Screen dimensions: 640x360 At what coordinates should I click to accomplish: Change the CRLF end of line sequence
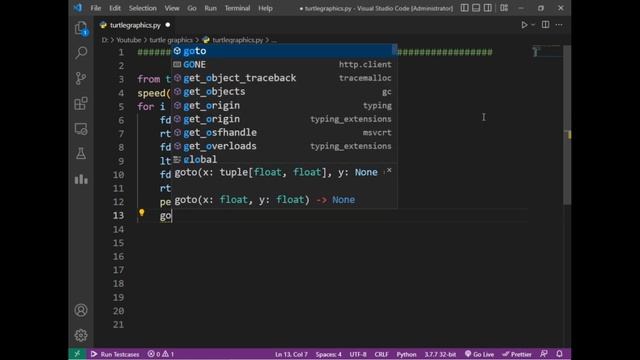pos(381,354)
